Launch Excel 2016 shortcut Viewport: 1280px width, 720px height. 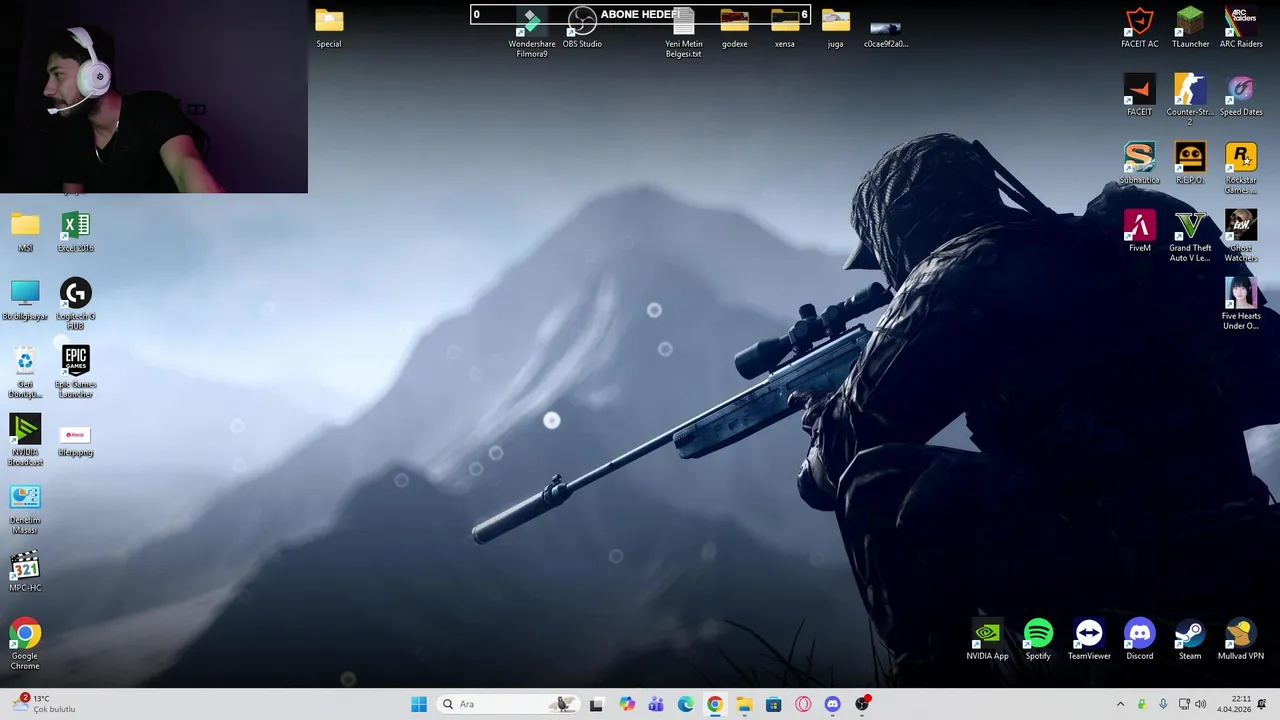[x=76, y=231]
